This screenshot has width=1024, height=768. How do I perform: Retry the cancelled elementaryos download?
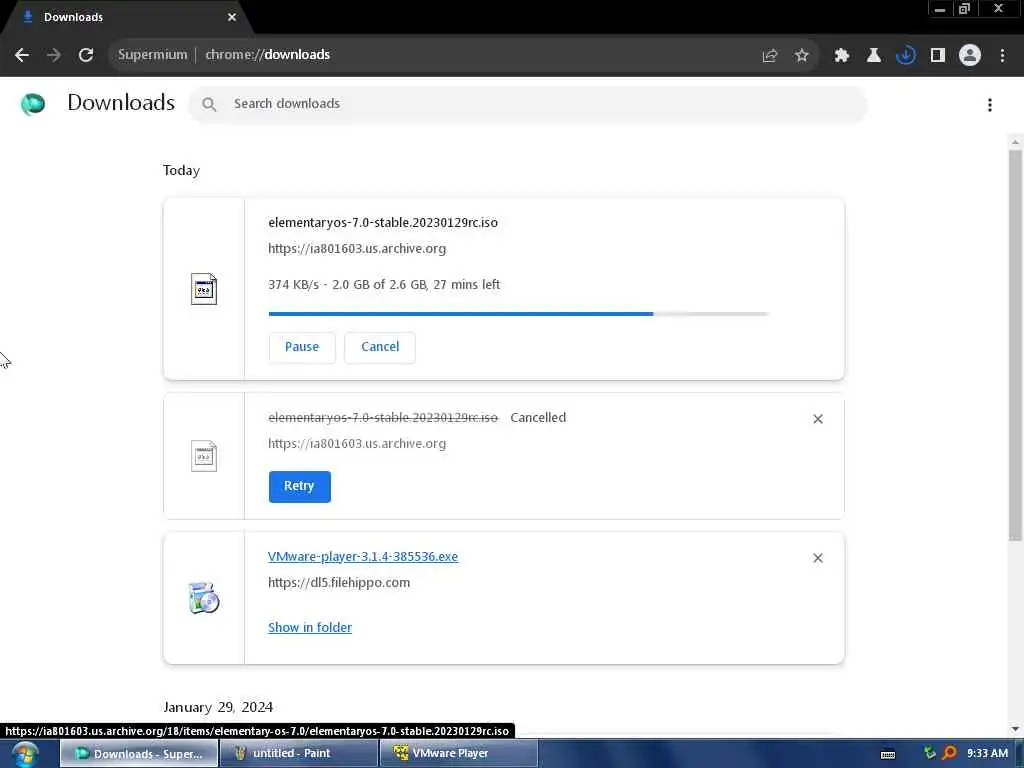click(299, 486)
